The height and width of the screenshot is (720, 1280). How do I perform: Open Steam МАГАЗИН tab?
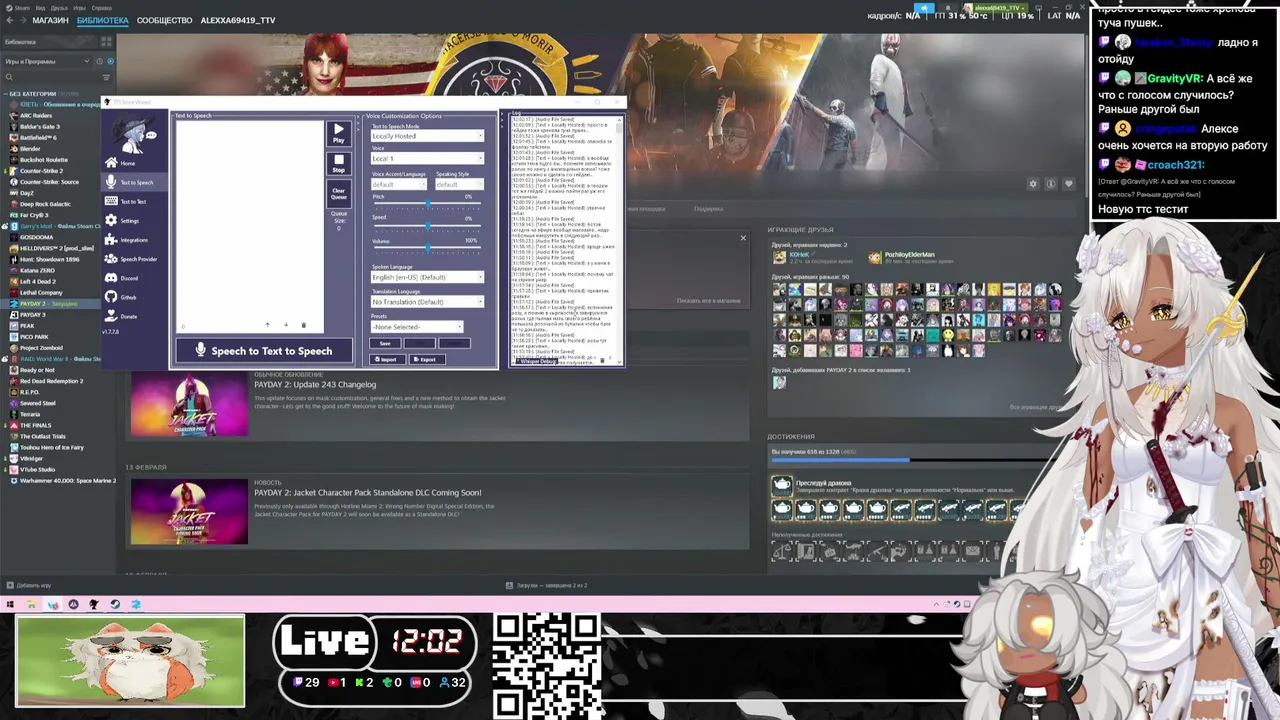(50, 20)
